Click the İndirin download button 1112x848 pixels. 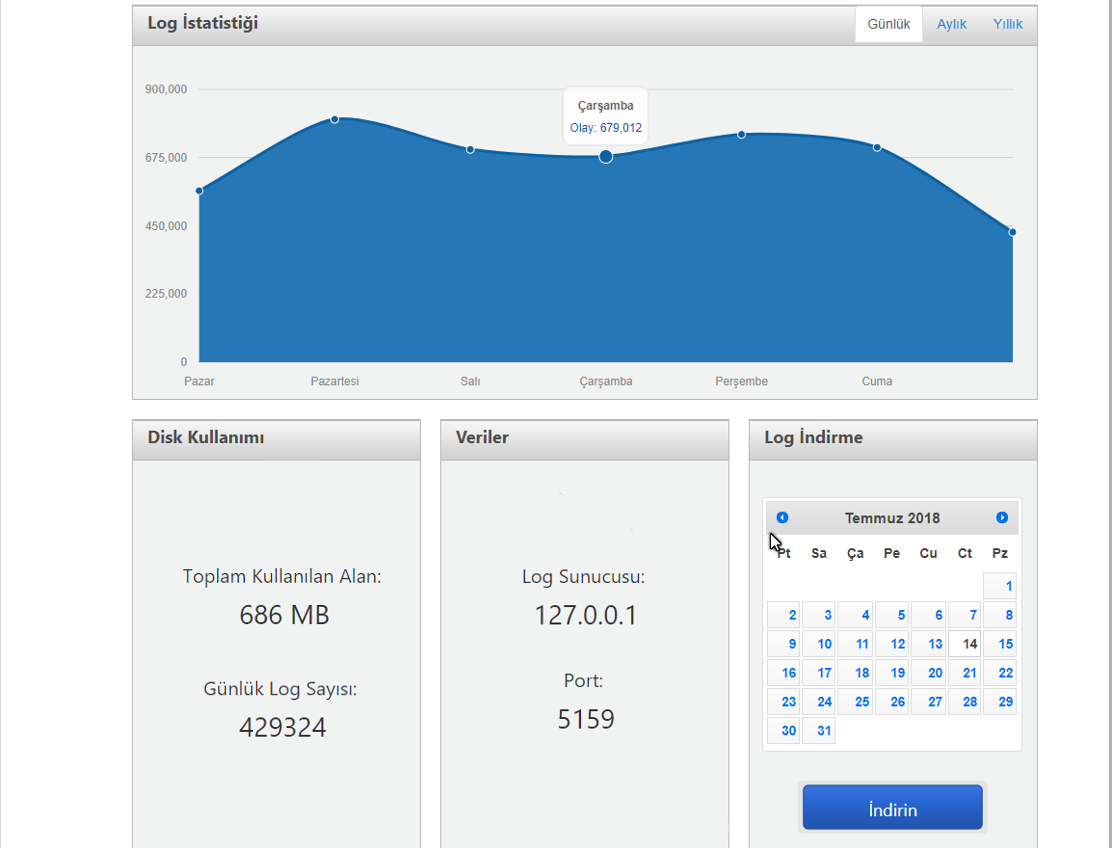(x=892, y=807)
